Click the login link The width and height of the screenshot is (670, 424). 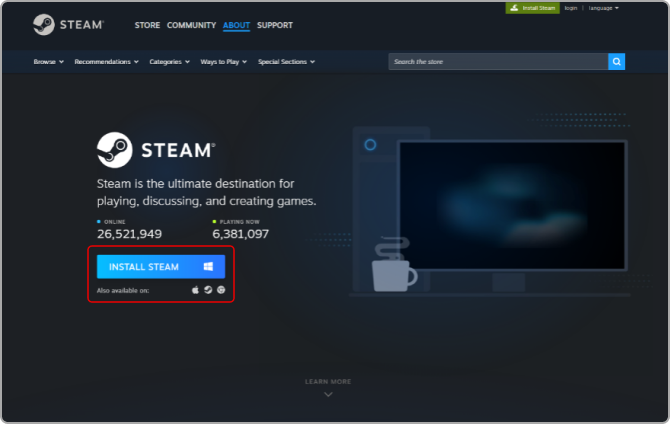570,8
